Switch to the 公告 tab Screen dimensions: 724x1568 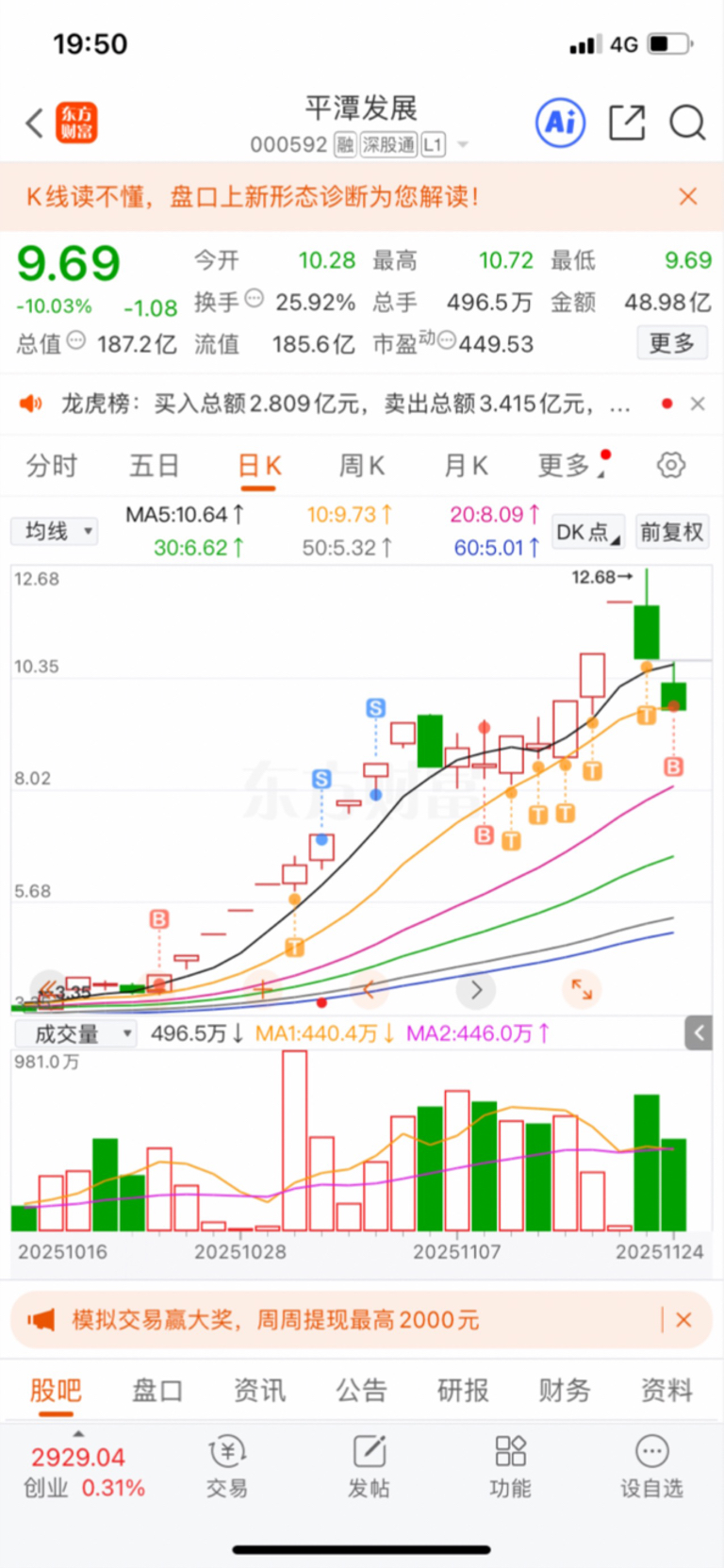click(x=362, y=1390)
